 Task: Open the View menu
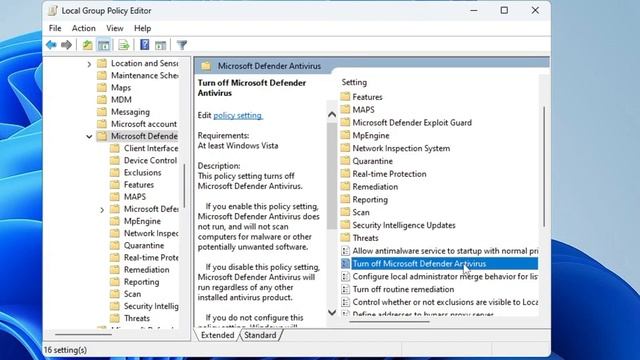(115, 28)
